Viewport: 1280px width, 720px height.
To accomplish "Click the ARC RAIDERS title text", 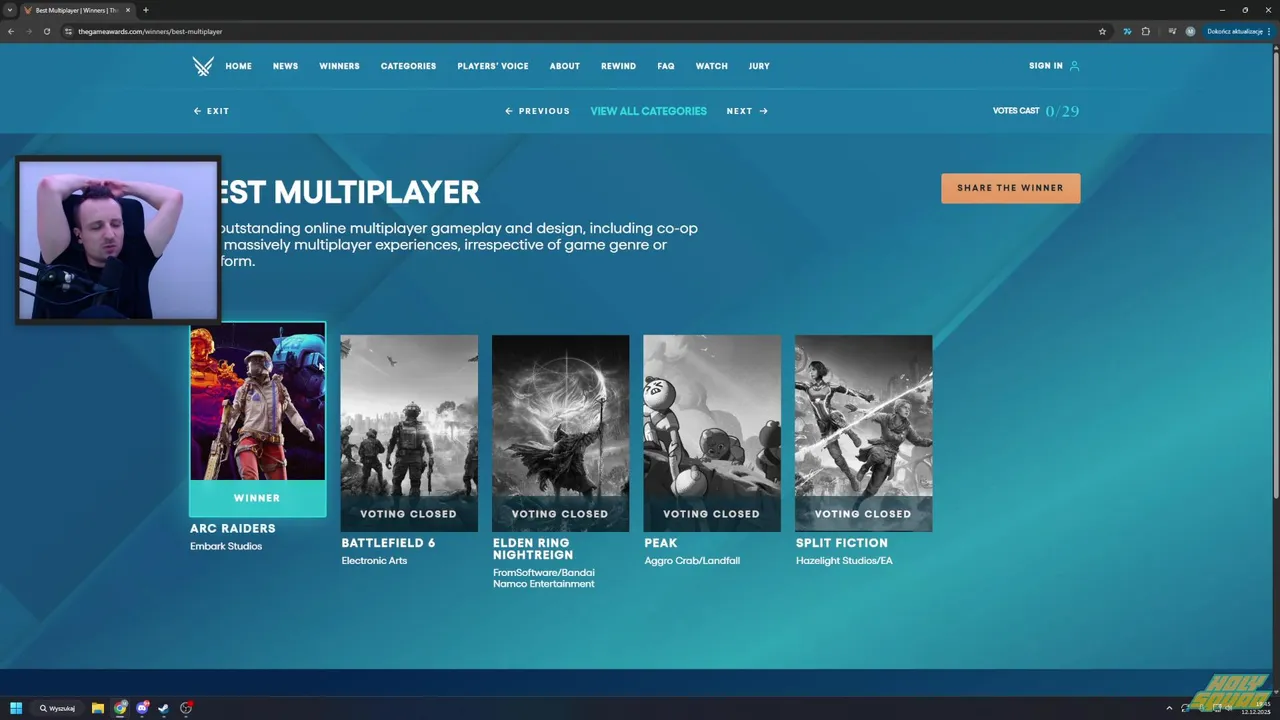I will tap(232, 529).
